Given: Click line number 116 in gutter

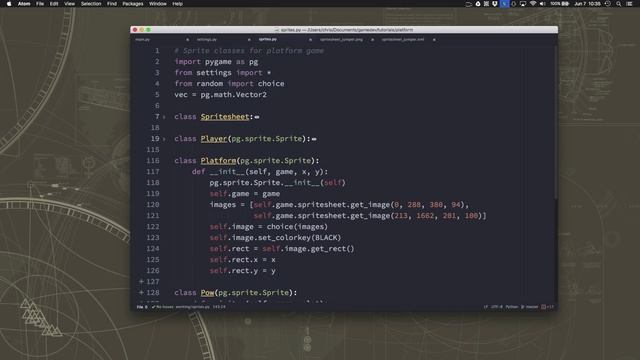Looking at the screenshot, I should pos(153,161).
